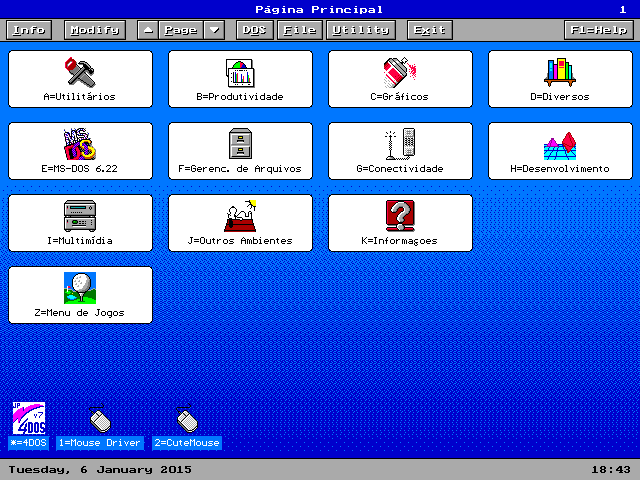Image resolution: width=640 pixels, height=480 pixels.
Task: Open the Info menu
Action: pyautogui.click(x=29, y=30)
